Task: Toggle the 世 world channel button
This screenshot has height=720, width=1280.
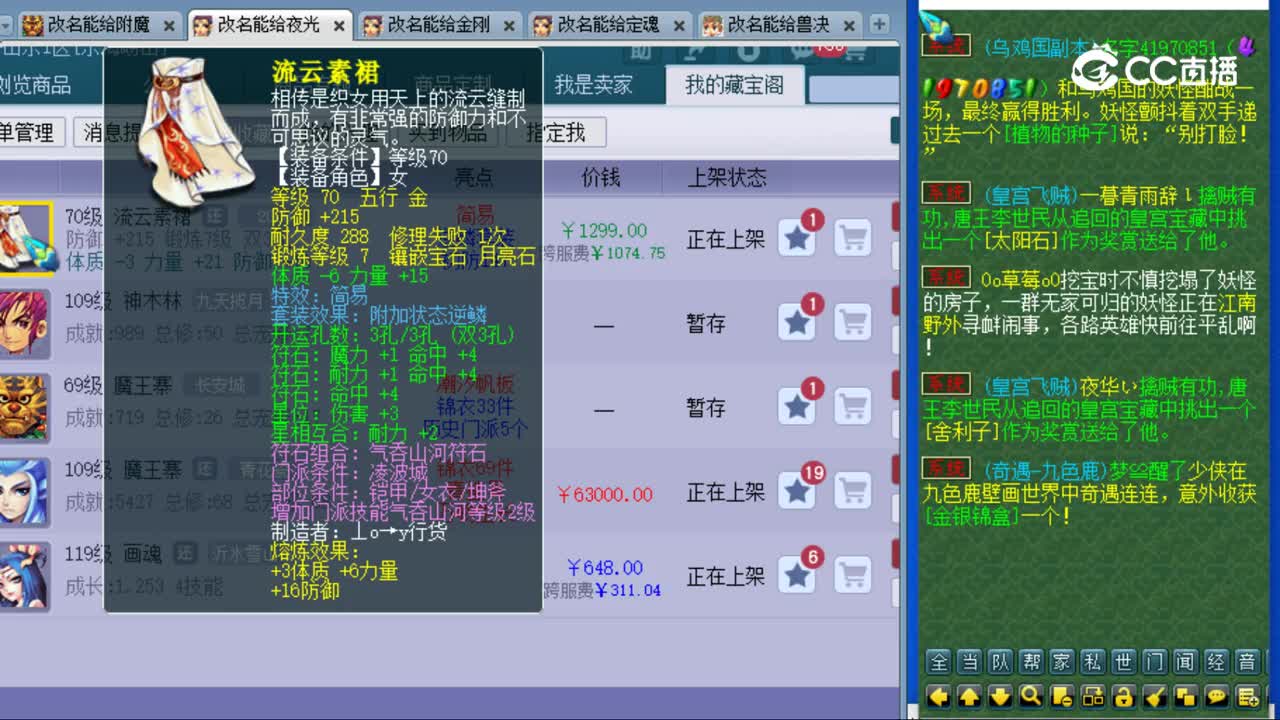Action: coord(1124,662)
